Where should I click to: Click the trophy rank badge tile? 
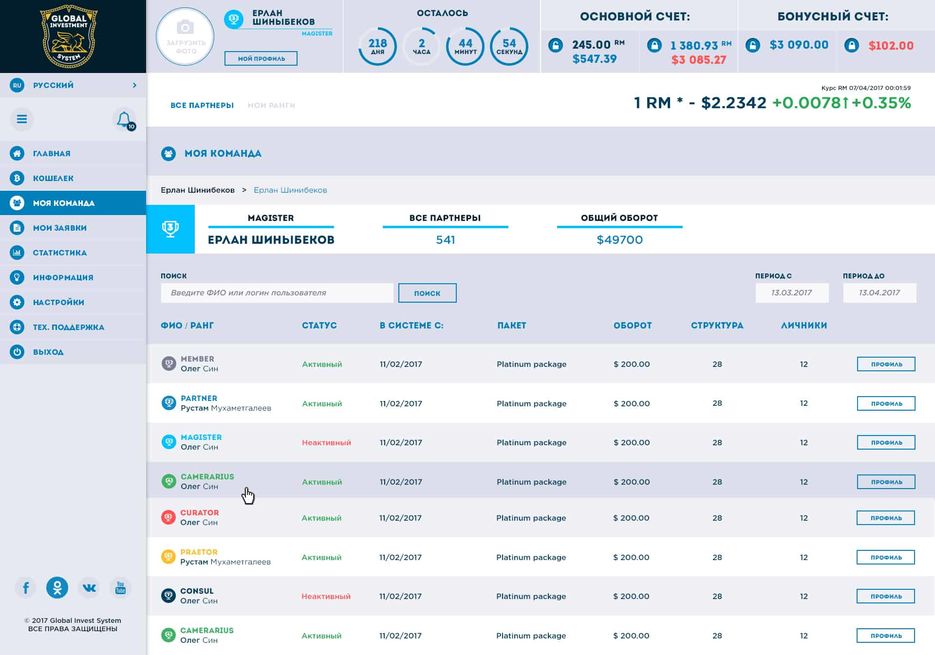pos(171,229)
